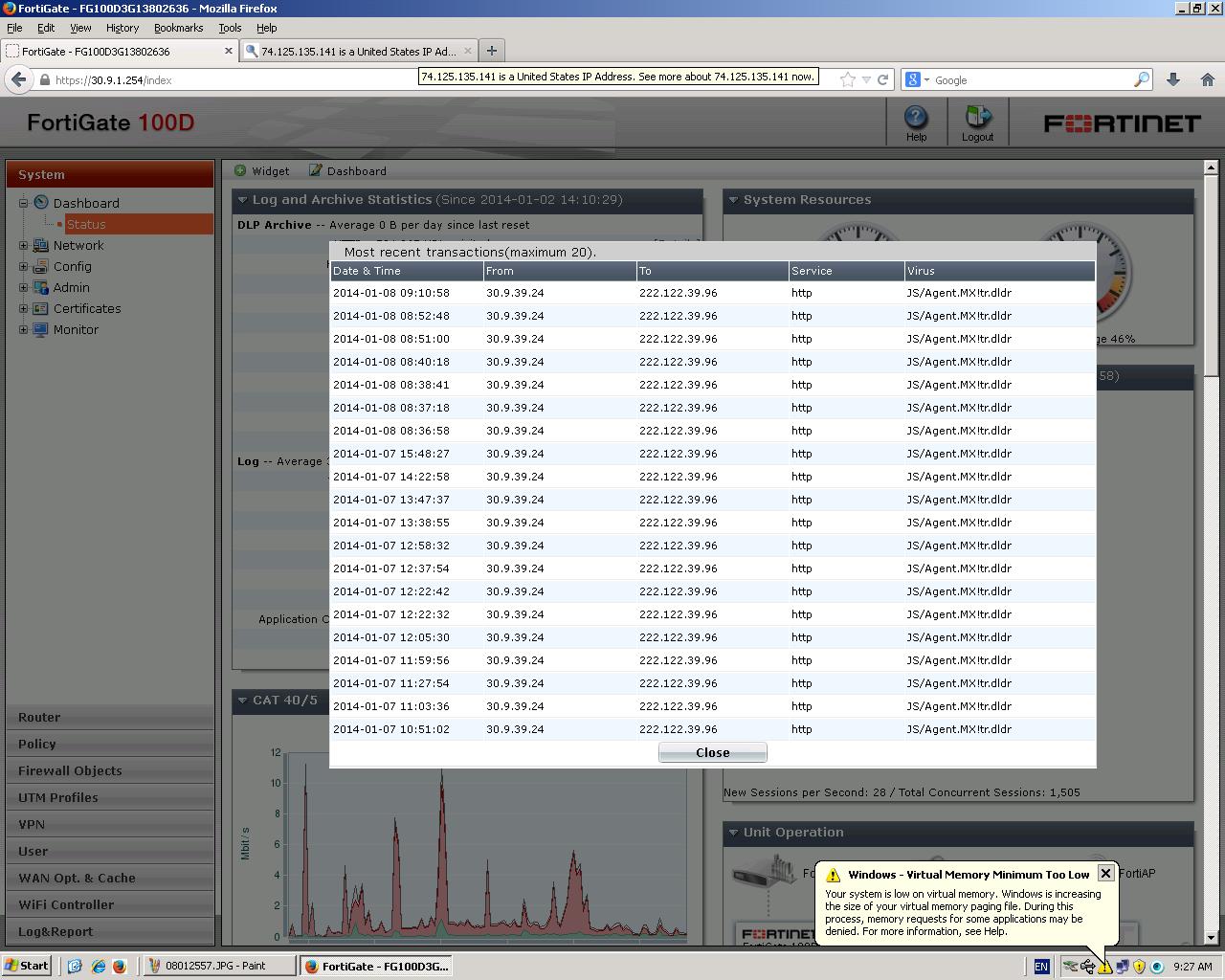Click the Dashboard edit icon
Screen dimensions: 1225x980
[x=315, y=170]
